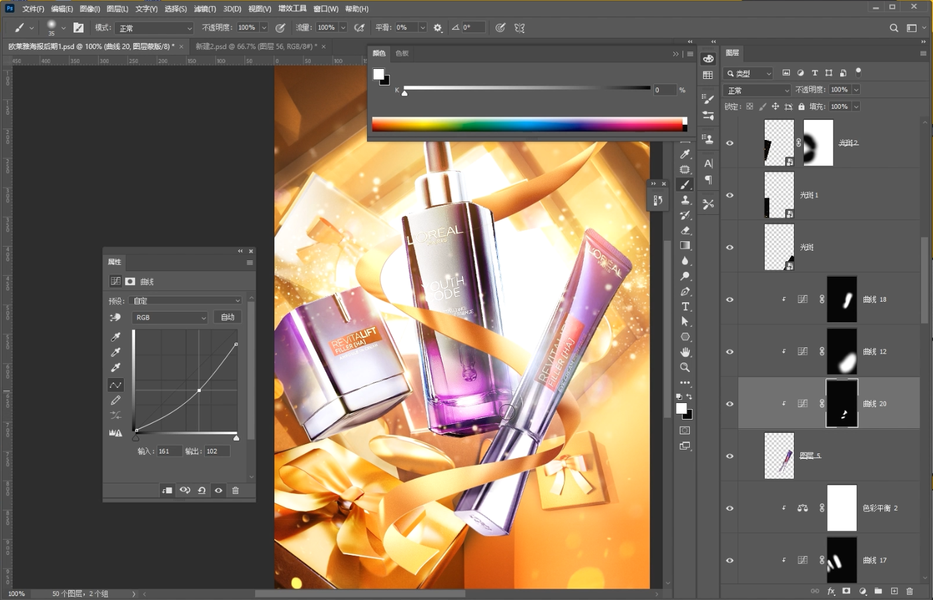Switch to the 新建2.psd document tab
This screenshot has width=933, height=600.
[255, 46]
